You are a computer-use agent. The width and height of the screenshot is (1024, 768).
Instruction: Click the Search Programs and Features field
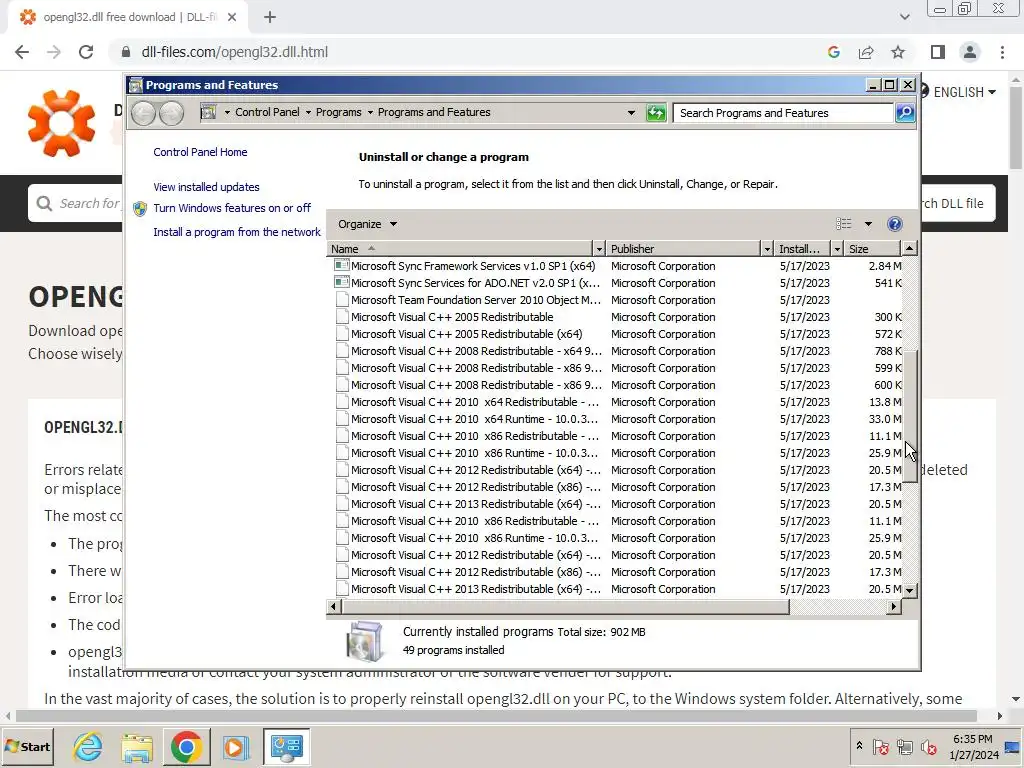coord(783,113)
